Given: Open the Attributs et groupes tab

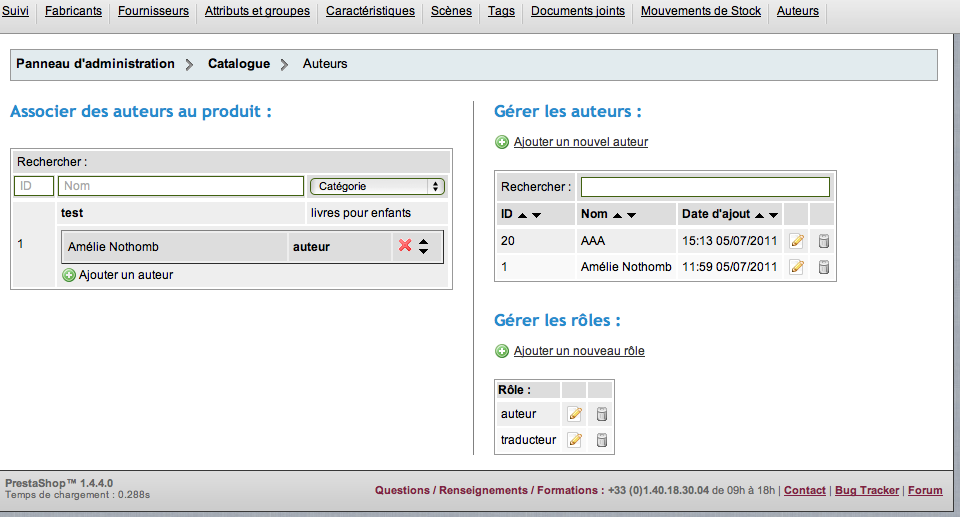Looking at the screenshot, I should 257,11.
